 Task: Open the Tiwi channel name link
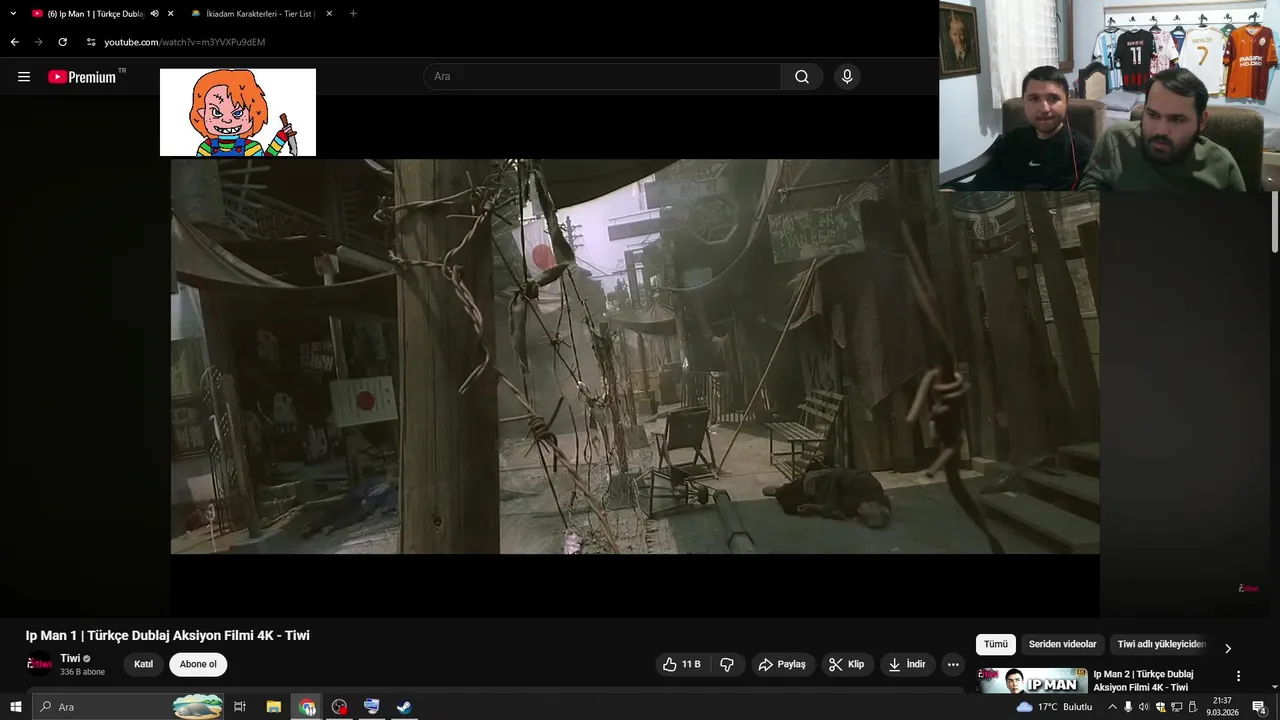[x=70, y=658]
